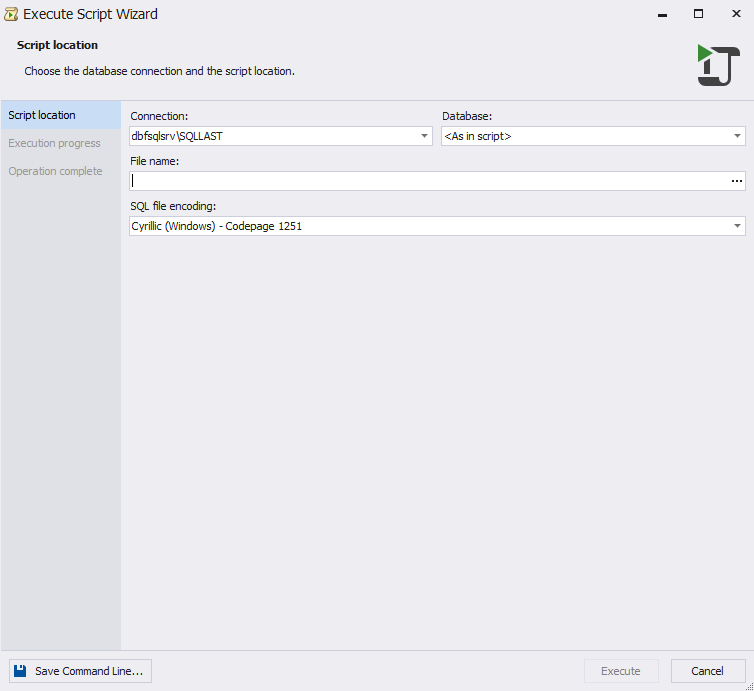The width and height of the screenshot is (754, 691).
Task: Click the floppy disk save icon
Action: pyautogui.click(x=20, y=671)
